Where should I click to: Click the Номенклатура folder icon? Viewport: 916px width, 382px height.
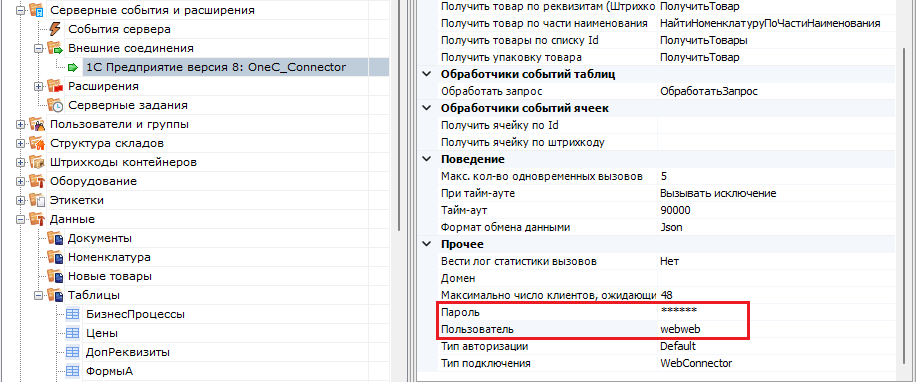55,258
